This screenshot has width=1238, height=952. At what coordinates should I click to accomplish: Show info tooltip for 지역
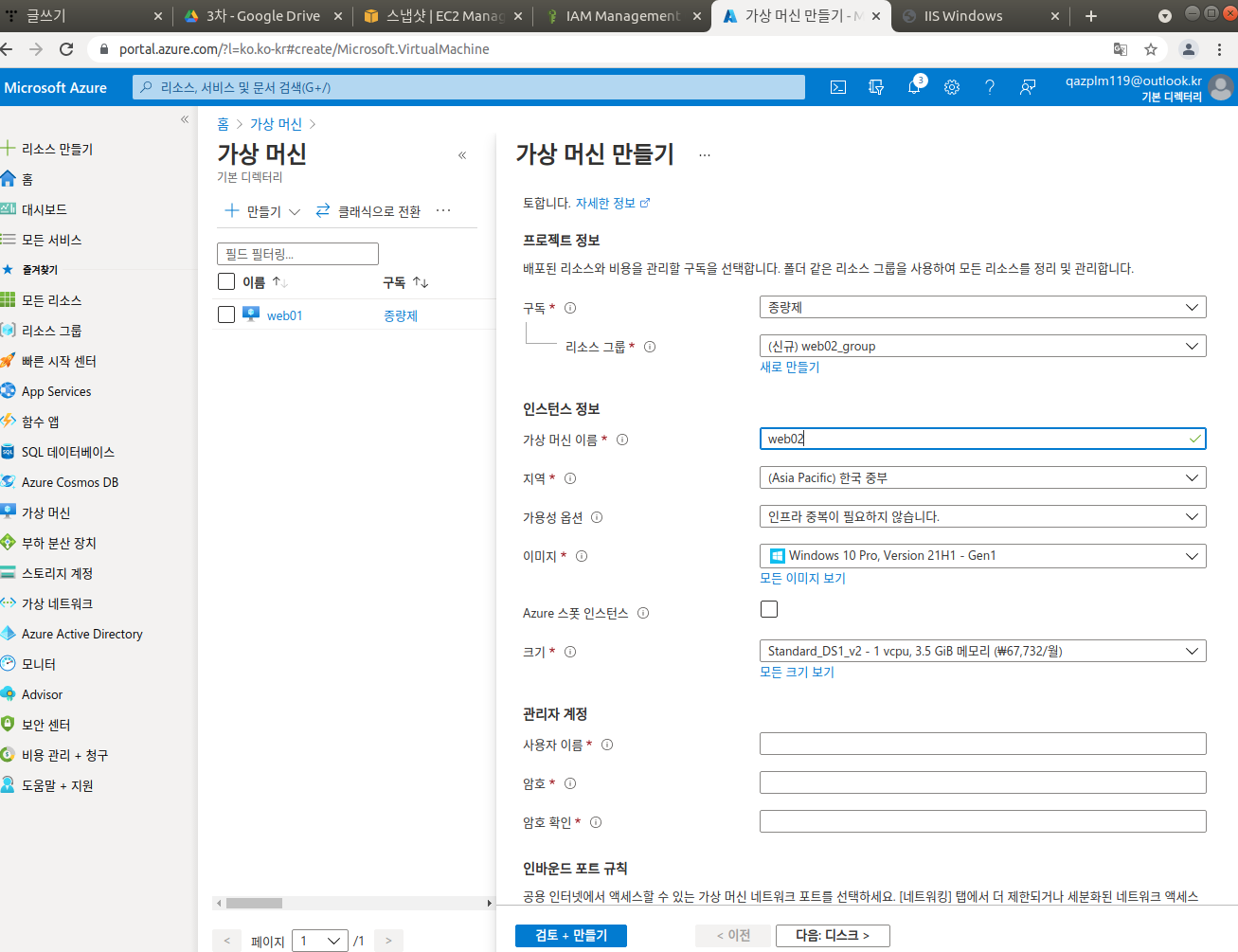[x=570, y=478]
